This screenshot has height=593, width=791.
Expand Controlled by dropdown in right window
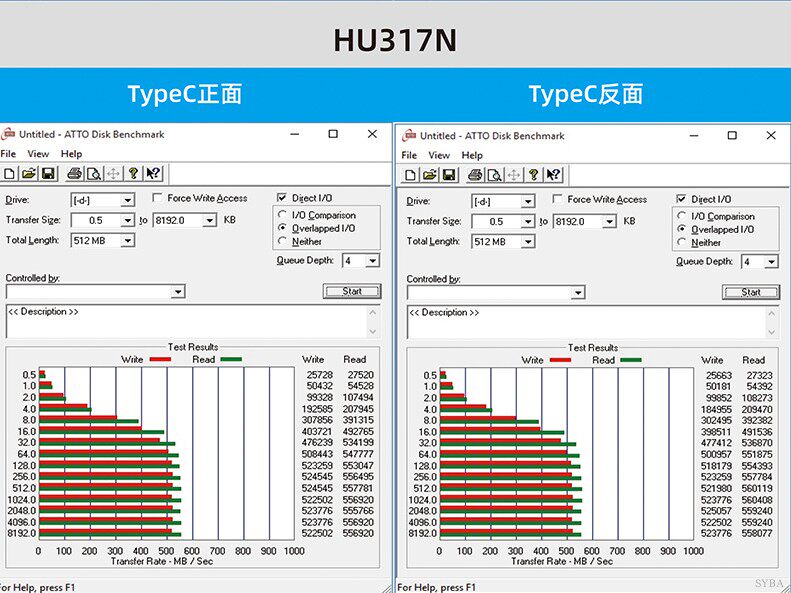(578, 292)
